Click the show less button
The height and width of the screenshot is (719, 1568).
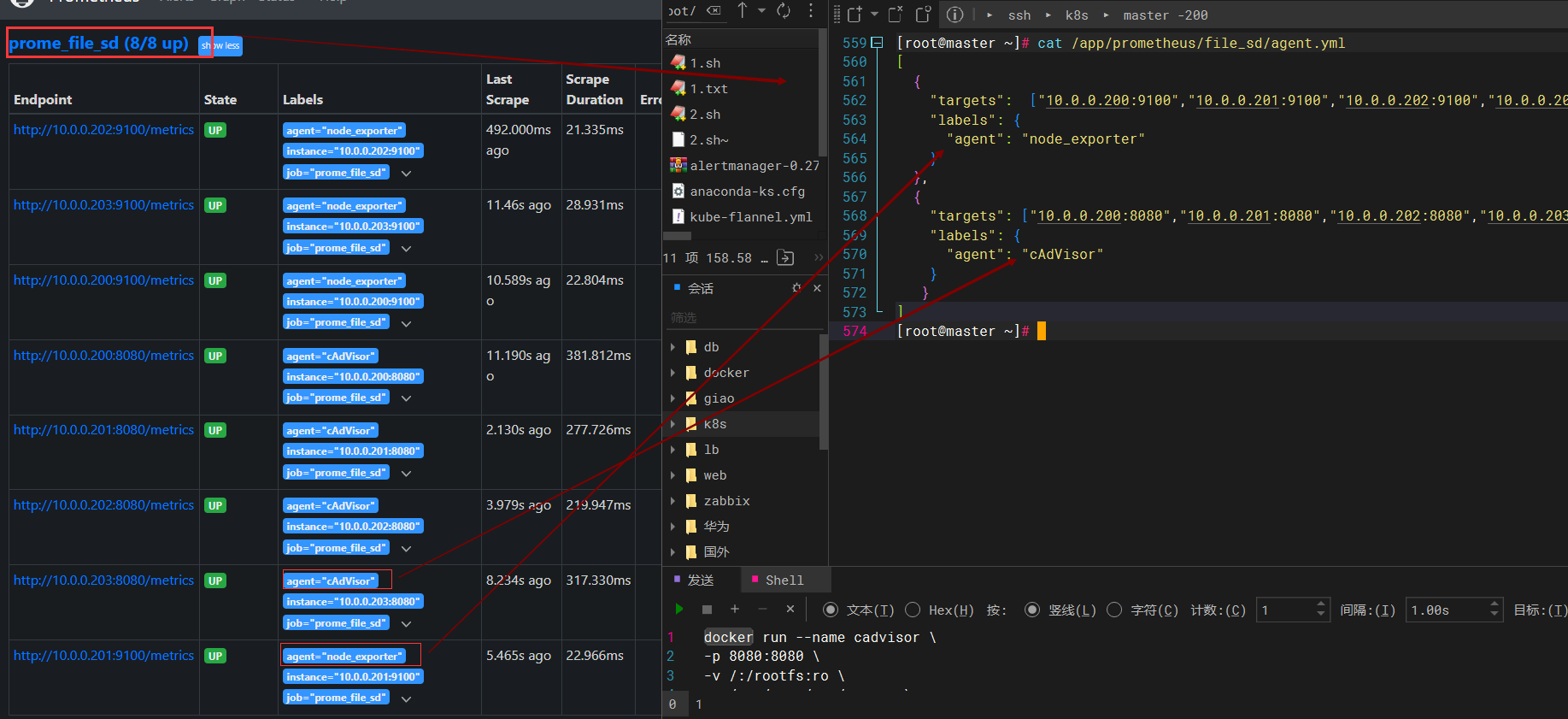pyautogui.click(x=220, y=45)
